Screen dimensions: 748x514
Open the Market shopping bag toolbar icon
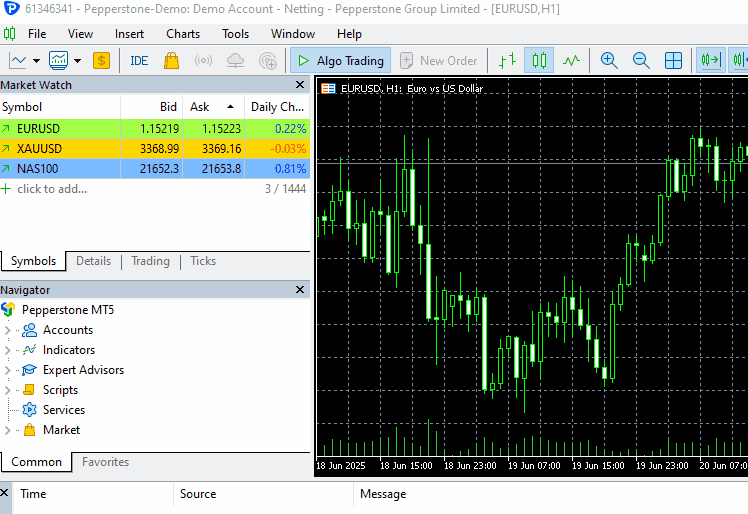pyautogui.click(x=171, y=61)
